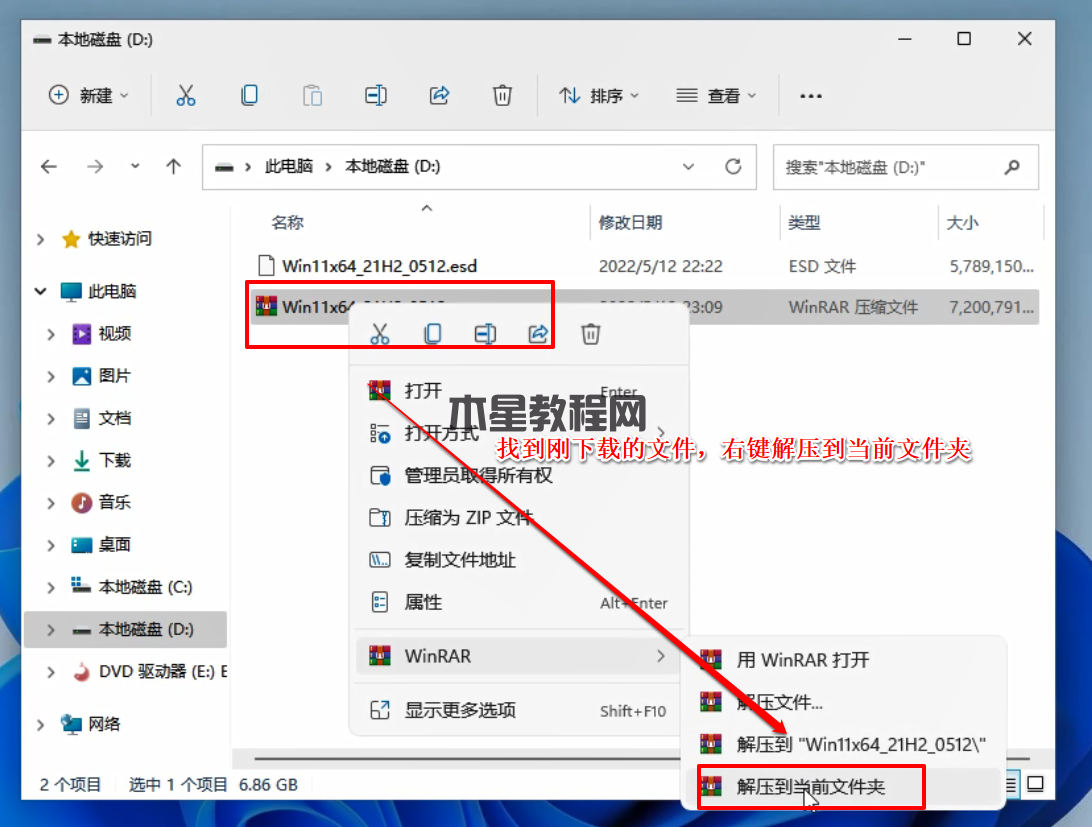Select 本地磁盘 (D:) in navigation pane
Screen dimensions: 1092x827
tap(125, 630)
